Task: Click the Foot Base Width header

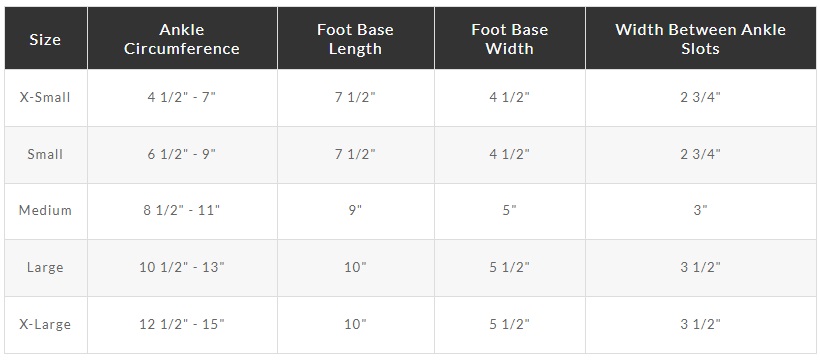Action: point(510,39)
